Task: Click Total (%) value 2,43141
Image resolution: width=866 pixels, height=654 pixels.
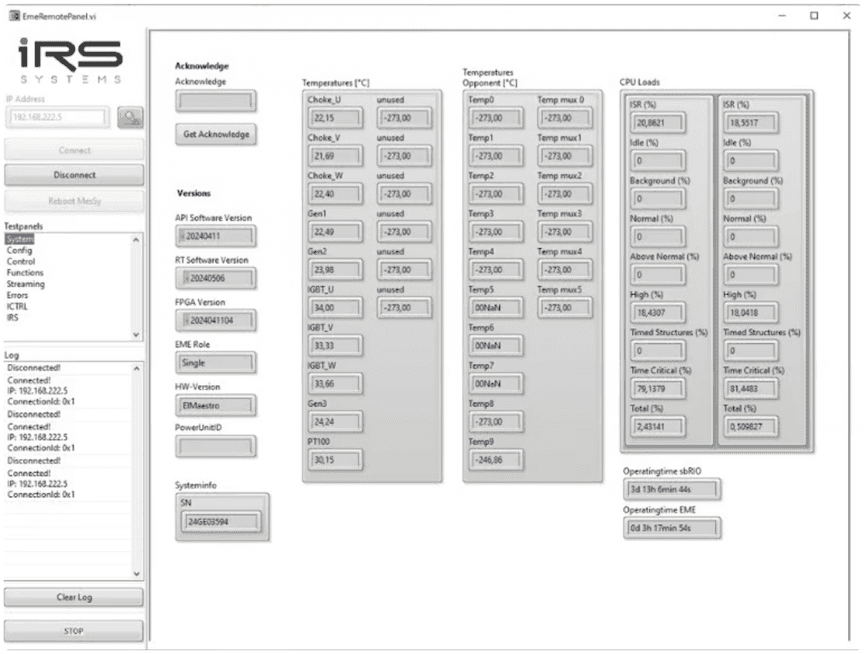Action: click(x=658, y=427)
